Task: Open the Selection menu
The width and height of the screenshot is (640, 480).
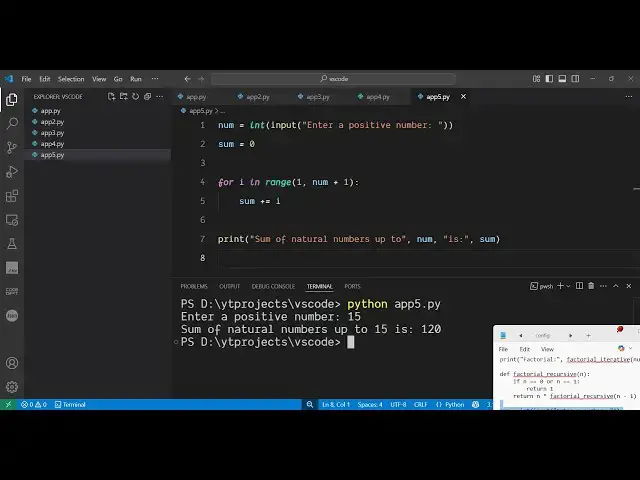Action: 71,79
